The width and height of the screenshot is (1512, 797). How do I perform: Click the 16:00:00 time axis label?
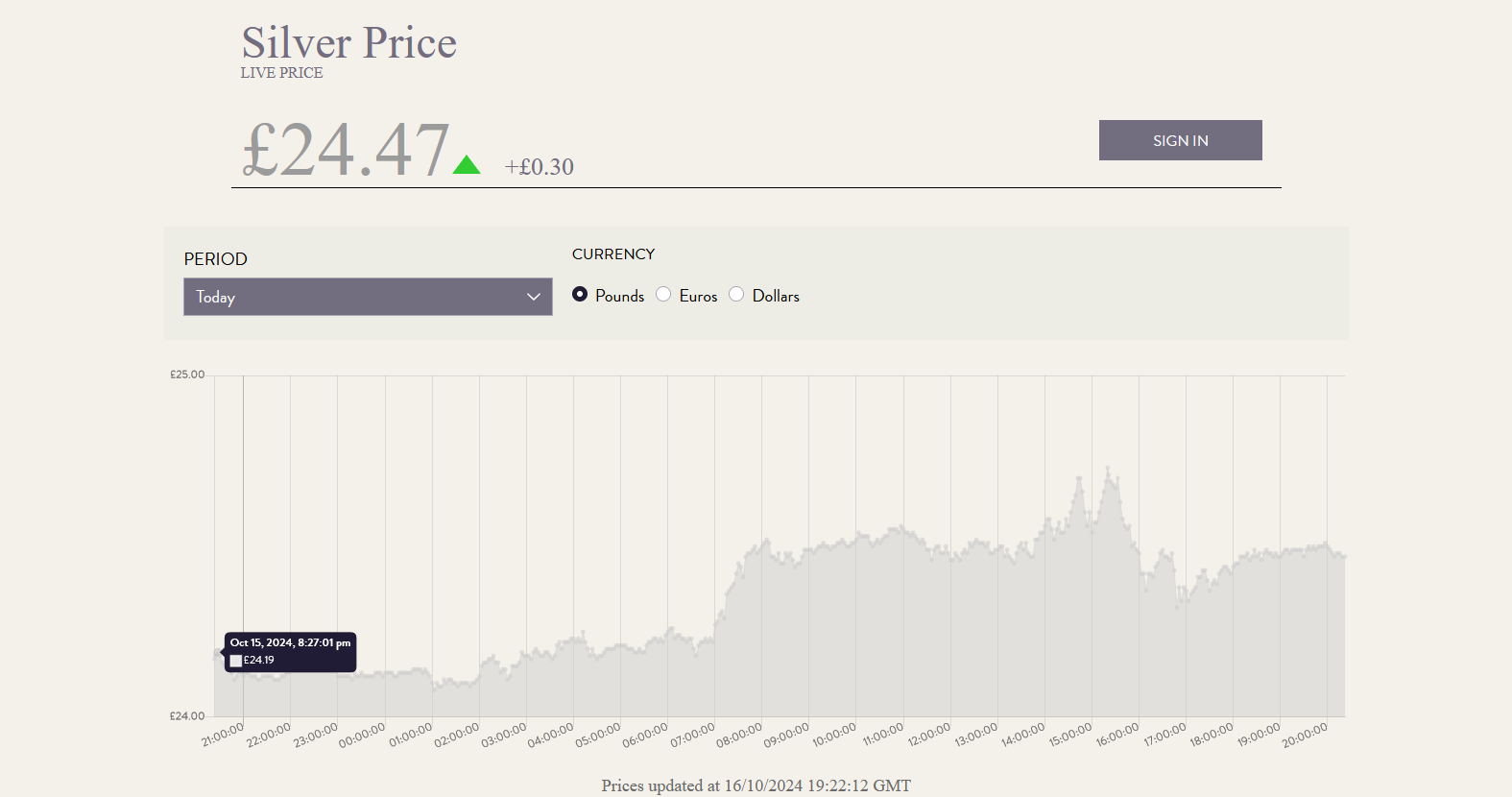click(1117, 735)
